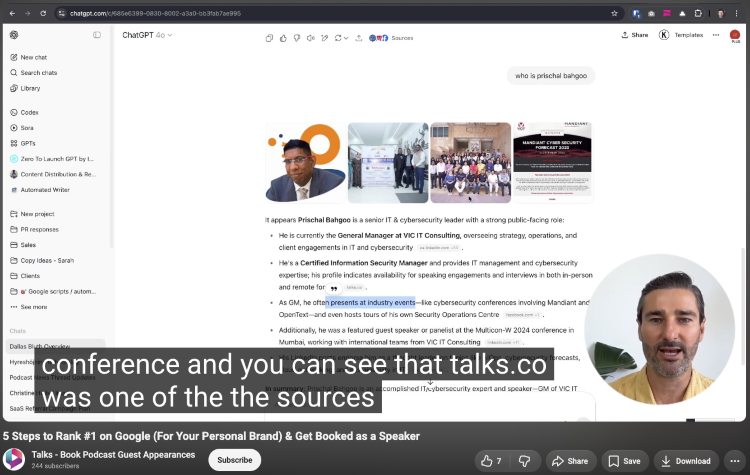Open the Sources panel
750x475 pixels.
[x=391, y=38]
